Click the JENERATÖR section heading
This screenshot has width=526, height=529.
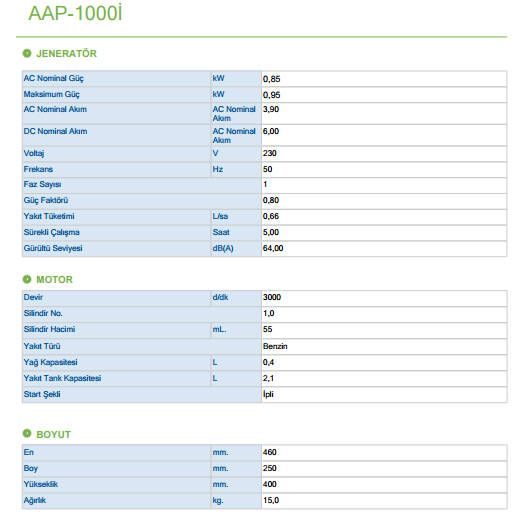tap(66, 54)
